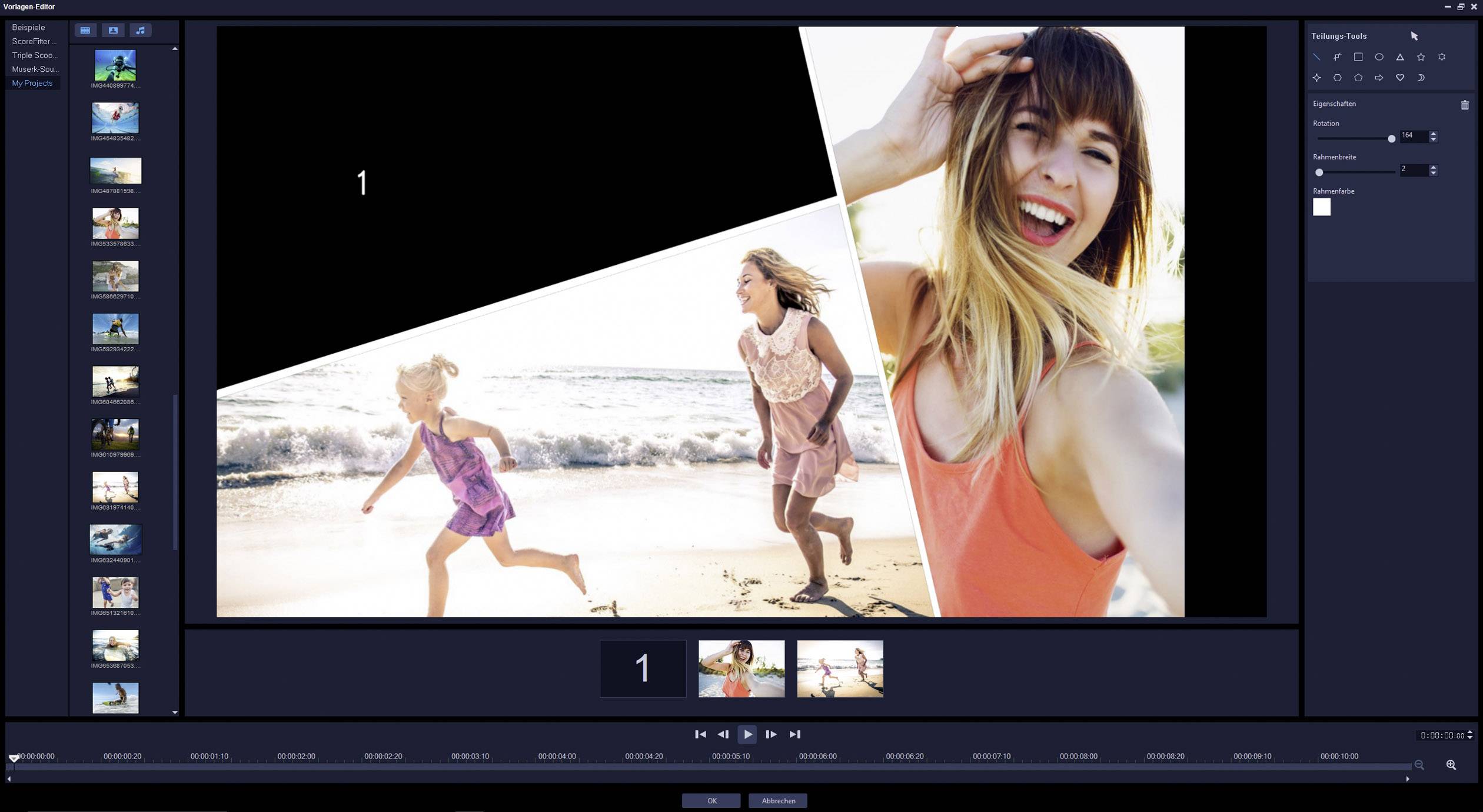The width and height of the screenshot is (1483, 812).
Task: Click the Abbrechen button
Action: tap(778, 800)
